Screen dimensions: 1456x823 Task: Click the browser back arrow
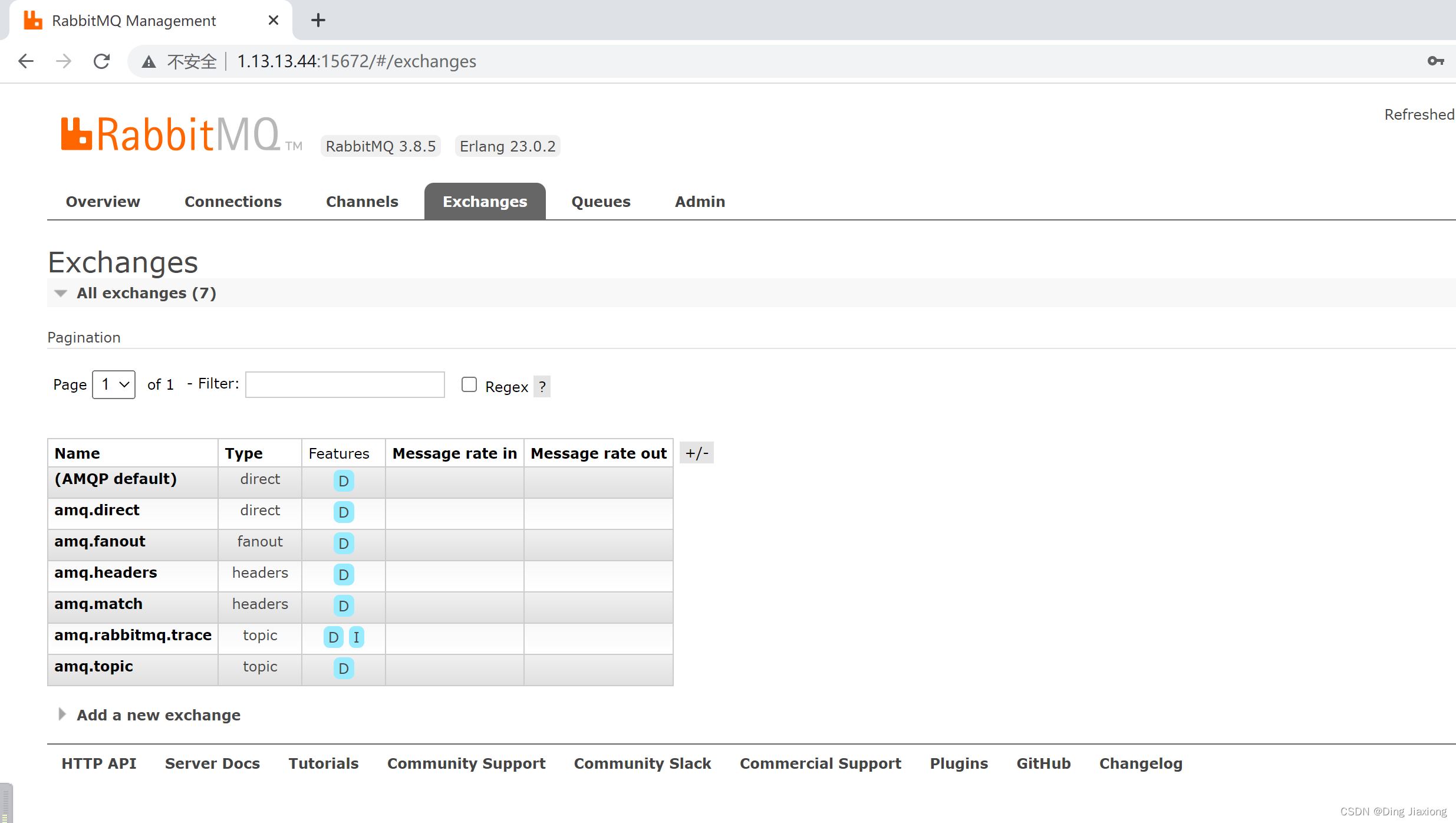click(26, 61)
